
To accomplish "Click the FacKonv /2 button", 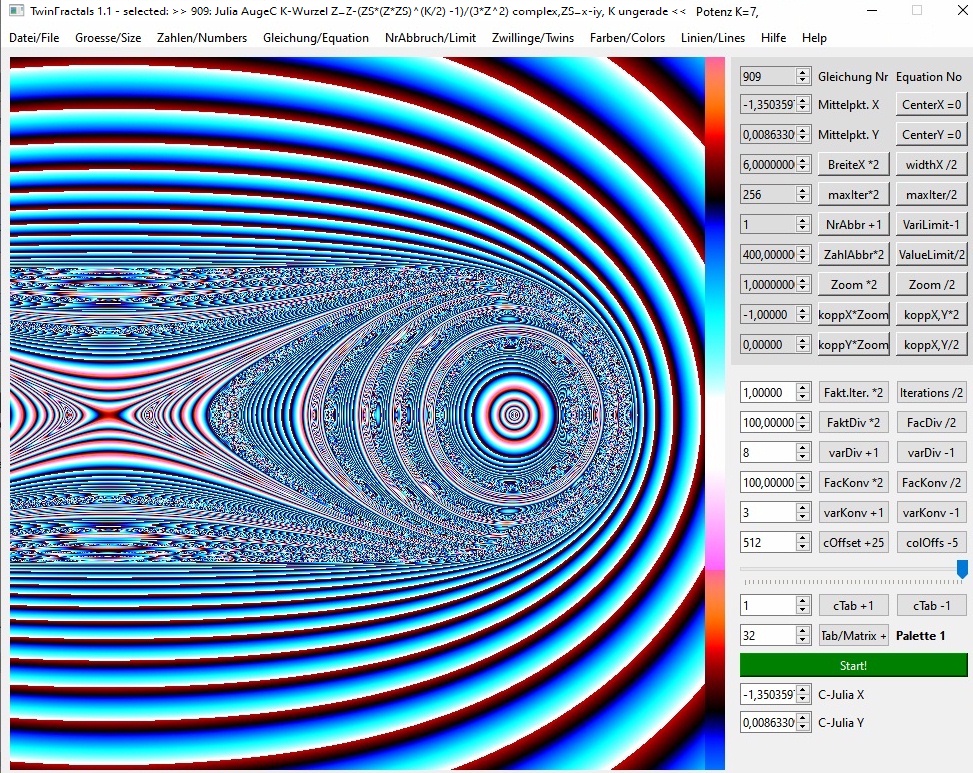I will coord(931,482).
